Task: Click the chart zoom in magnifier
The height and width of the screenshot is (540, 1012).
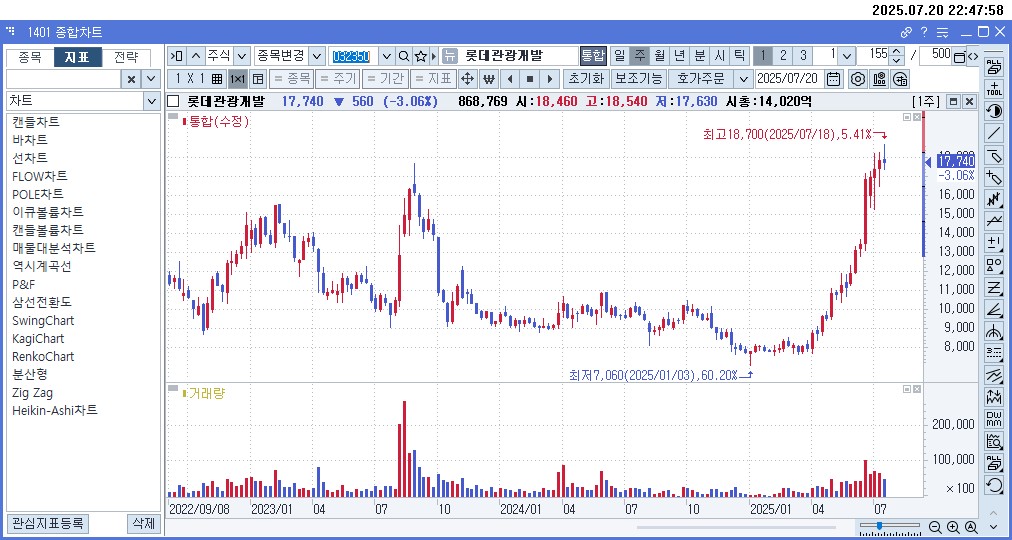Action: [953, 527]
